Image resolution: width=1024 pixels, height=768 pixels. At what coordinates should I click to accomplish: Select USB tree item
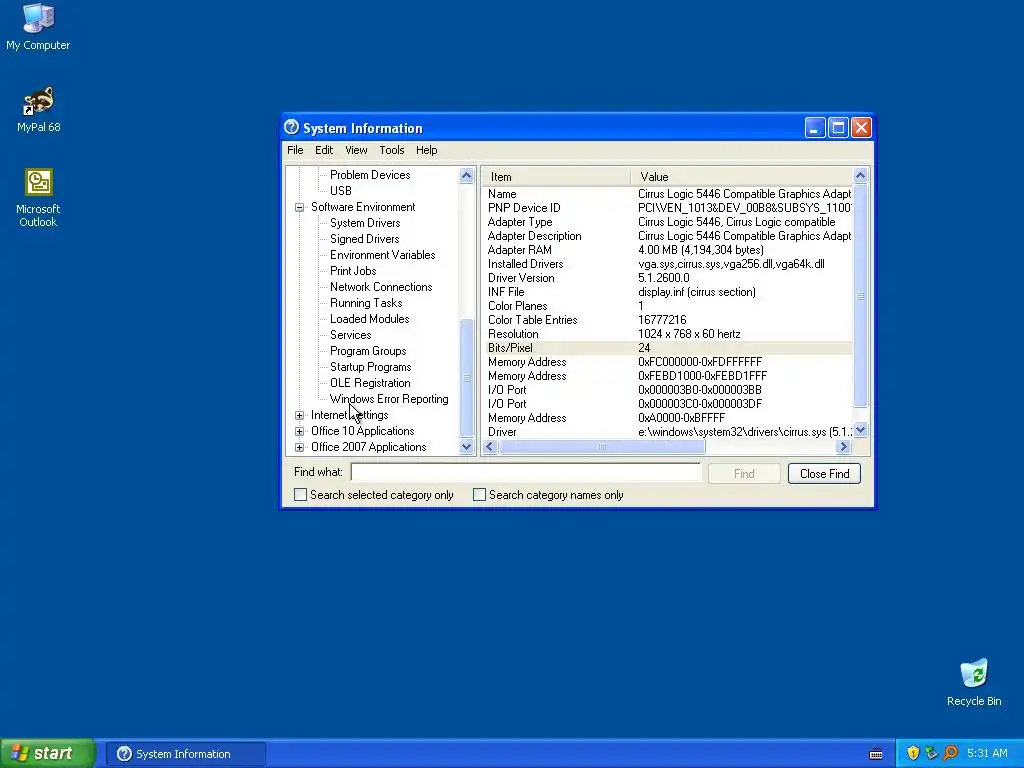tap(340, 191)
